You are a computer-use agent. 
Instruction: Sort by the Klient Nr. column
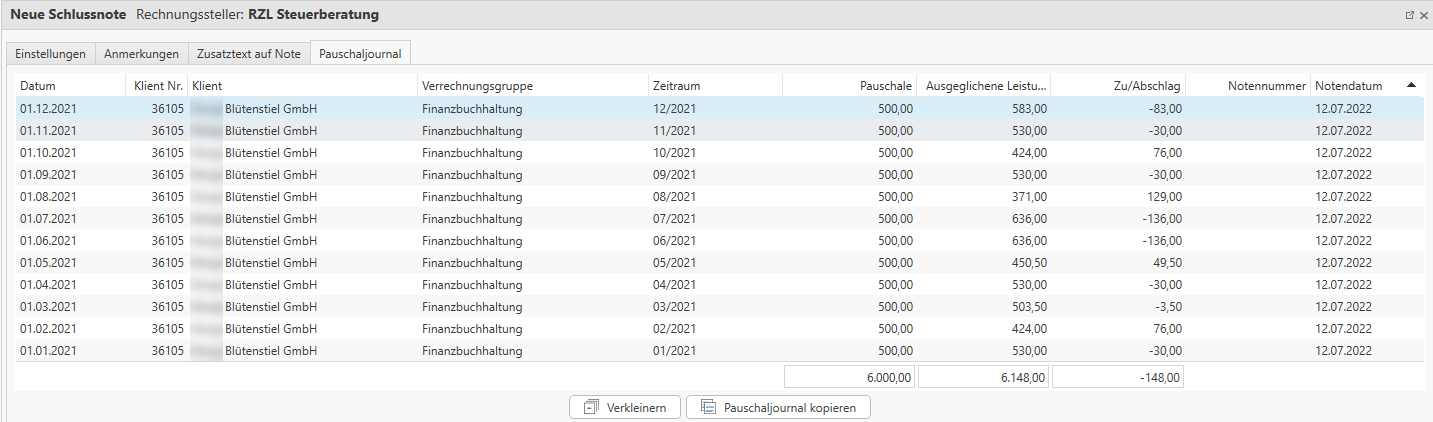158,86
